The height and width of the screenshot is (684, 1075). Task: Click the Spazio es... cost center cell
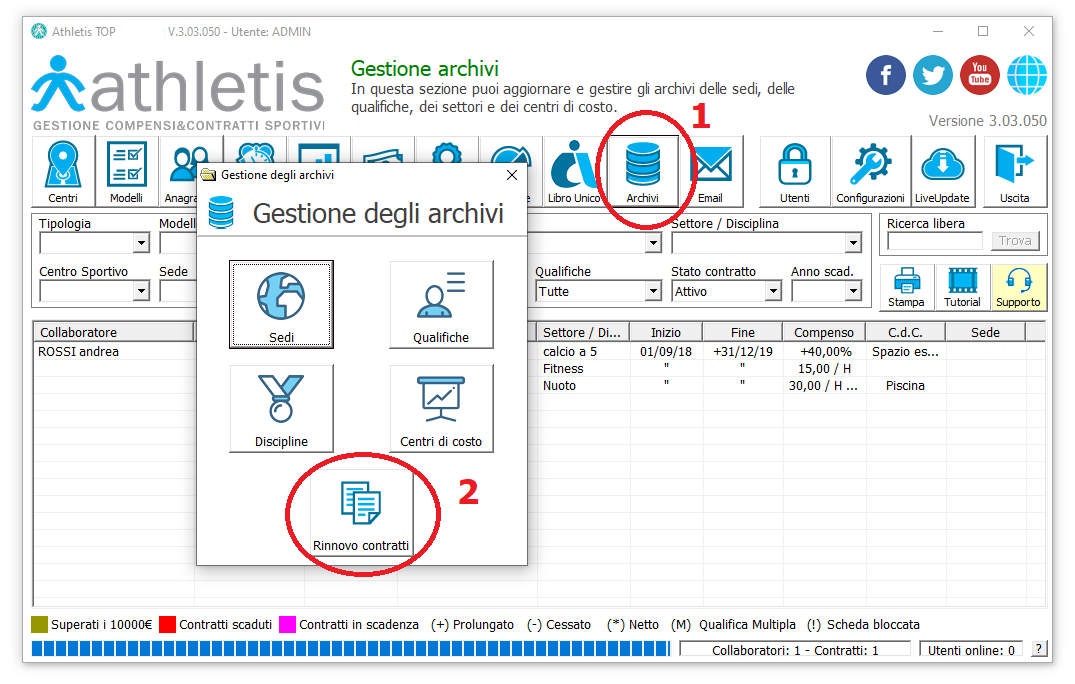click(x=905, y=352)
